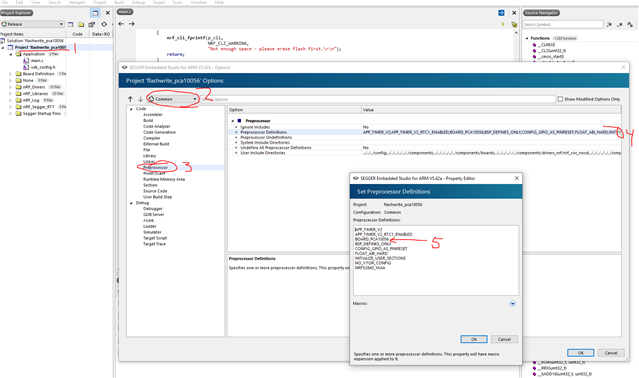Switch to the main.c editor tab

[125, 12]
